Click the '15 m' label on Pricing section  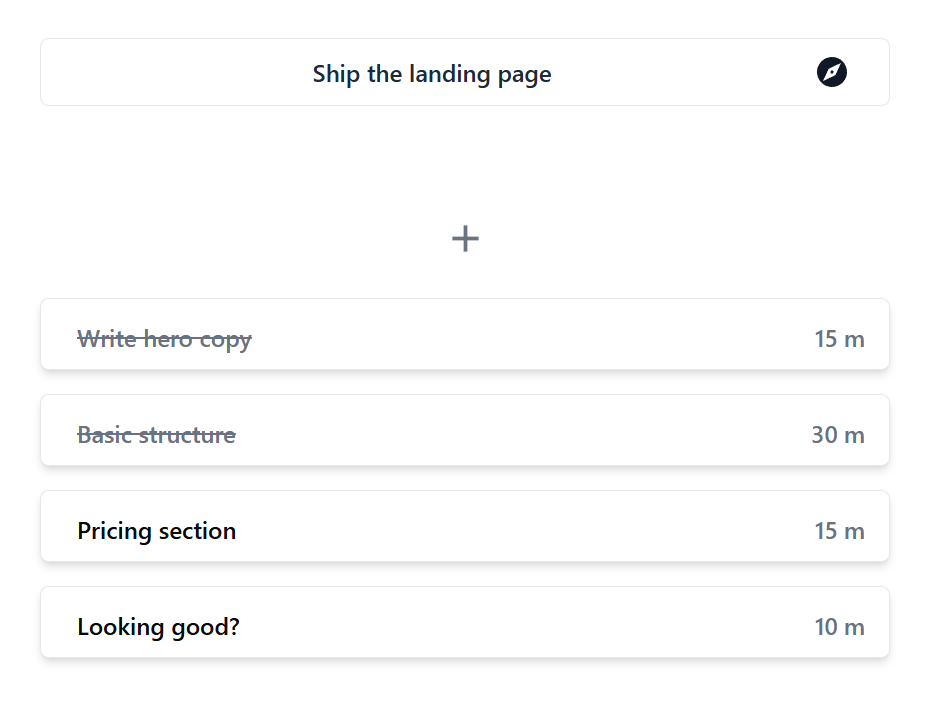[838, 530]
